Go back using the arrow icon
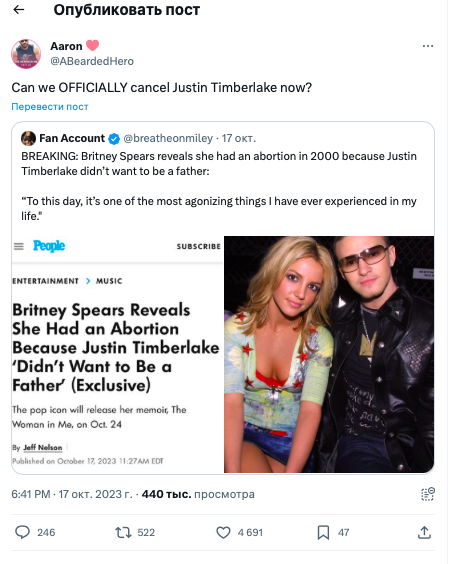This screenshot has width=449, height=564. pyautogui.click(x=19, y=10)
